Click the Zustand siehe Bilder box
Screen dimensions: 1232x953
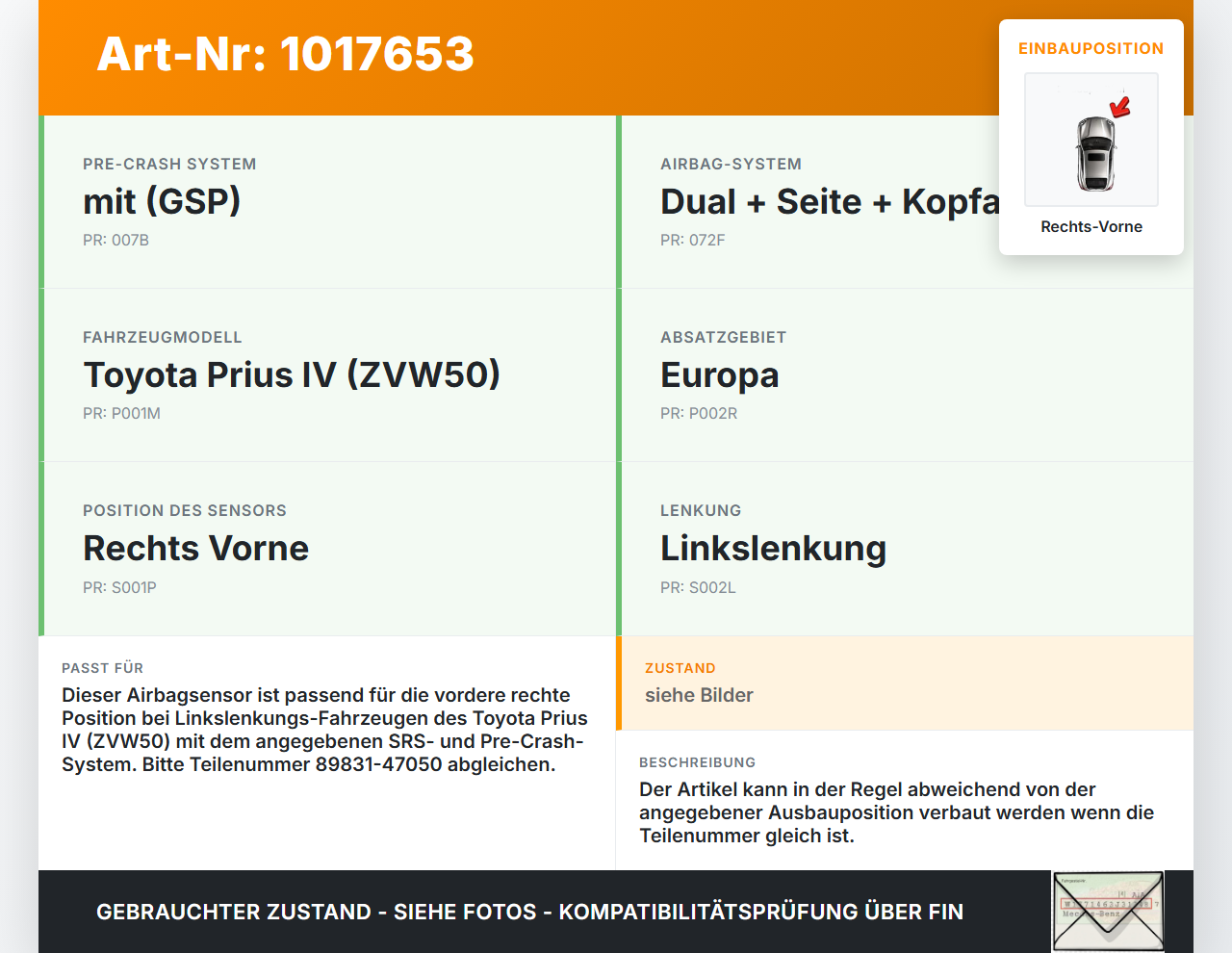(x=905, y=683)
